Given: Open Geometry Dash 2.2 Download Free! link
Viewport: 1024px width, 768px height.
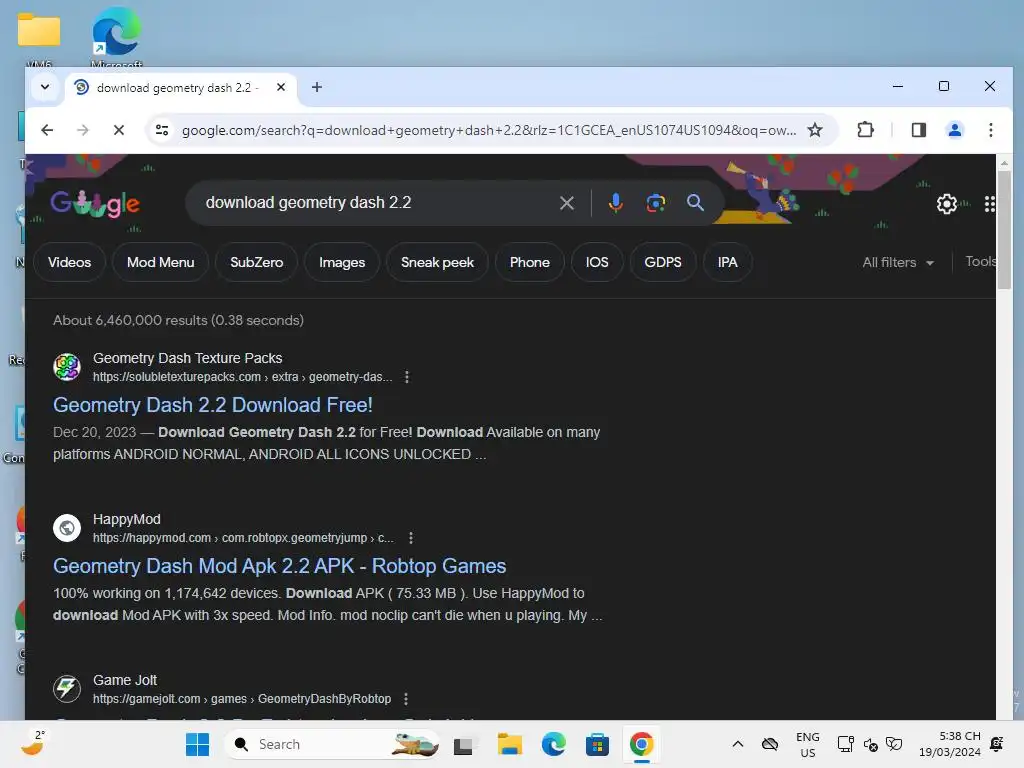Looking at the screenshot, I should point(213,405).
